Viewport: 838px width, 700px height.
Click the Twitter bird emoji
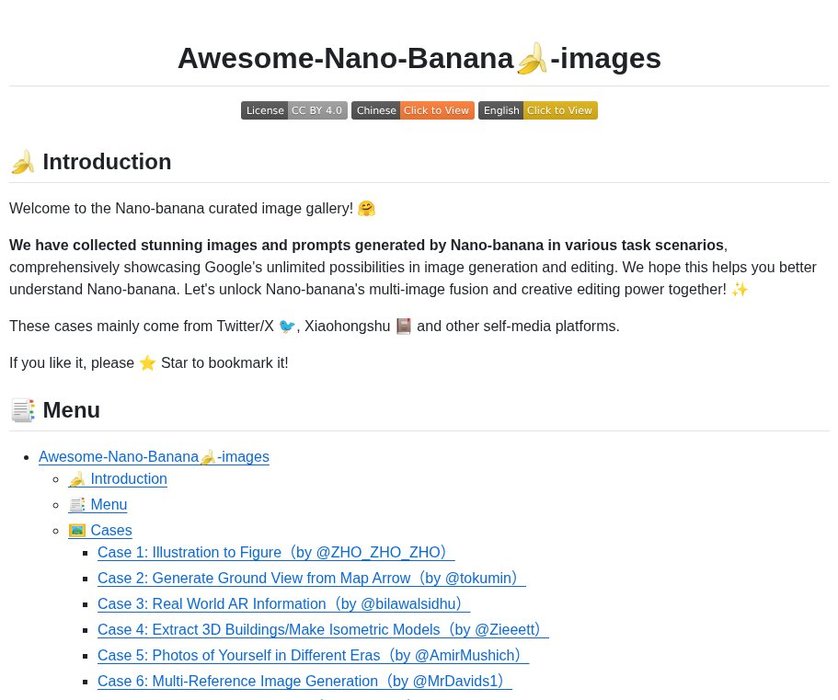tap(287, 326)
